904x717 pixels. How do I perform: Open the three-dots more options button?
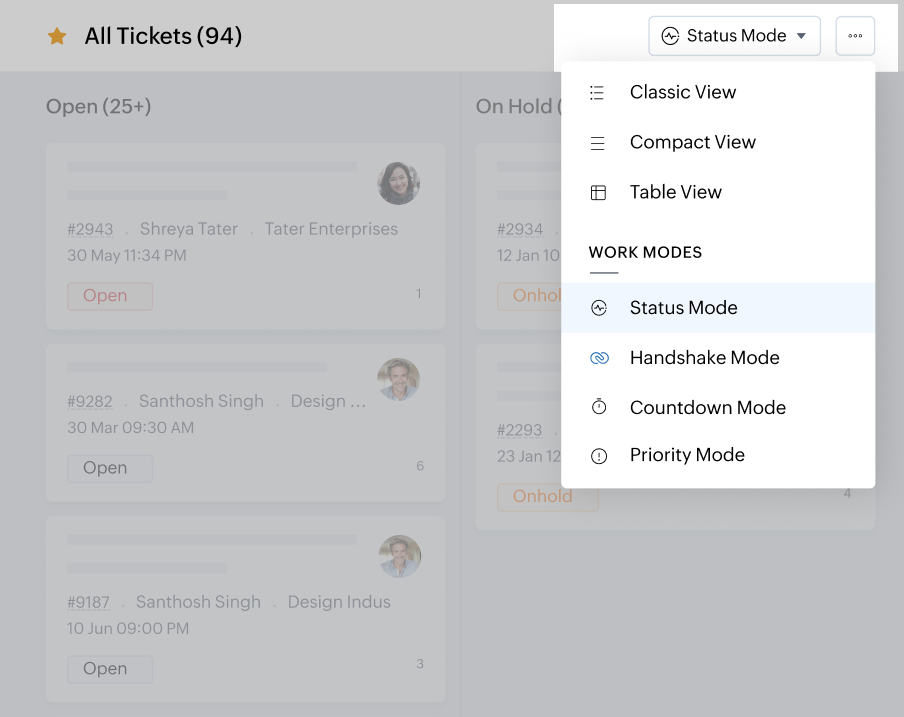pyautogui.click(x=855, y=36)
